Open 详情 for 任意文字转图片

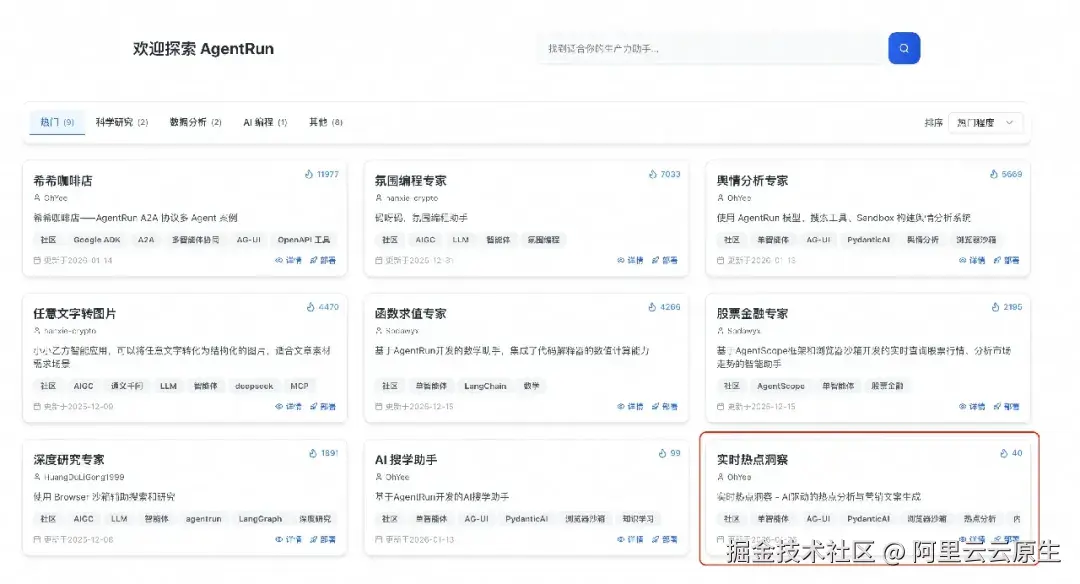click(289, 406)
